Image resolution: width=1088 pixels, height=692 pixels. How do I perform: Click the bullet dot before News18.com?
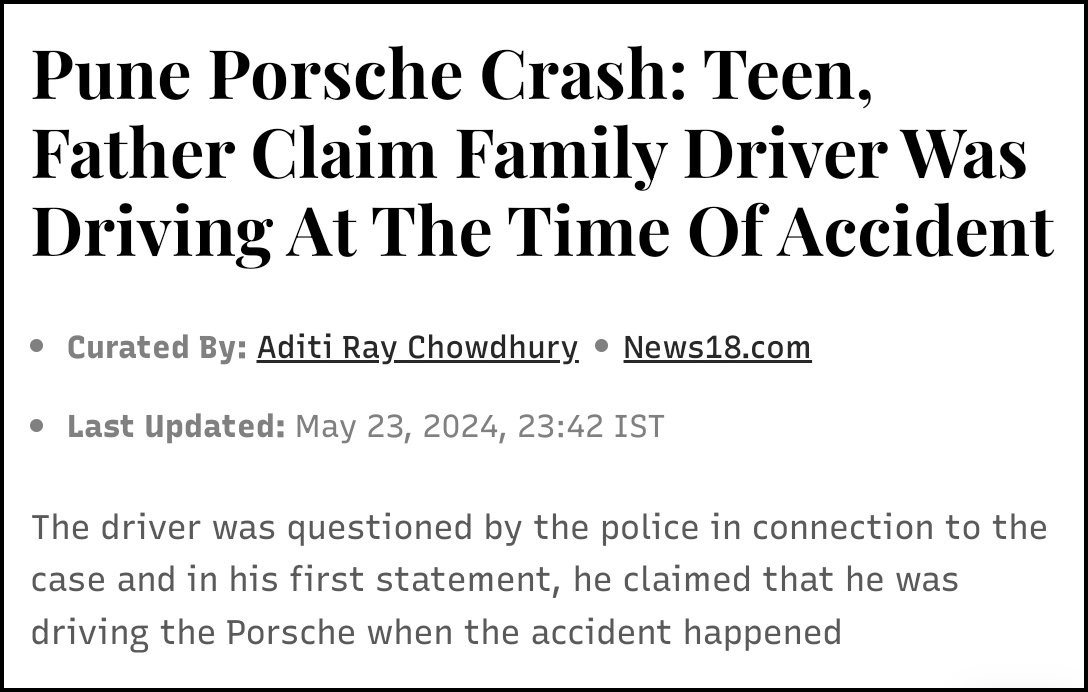(x=602, y=345)
